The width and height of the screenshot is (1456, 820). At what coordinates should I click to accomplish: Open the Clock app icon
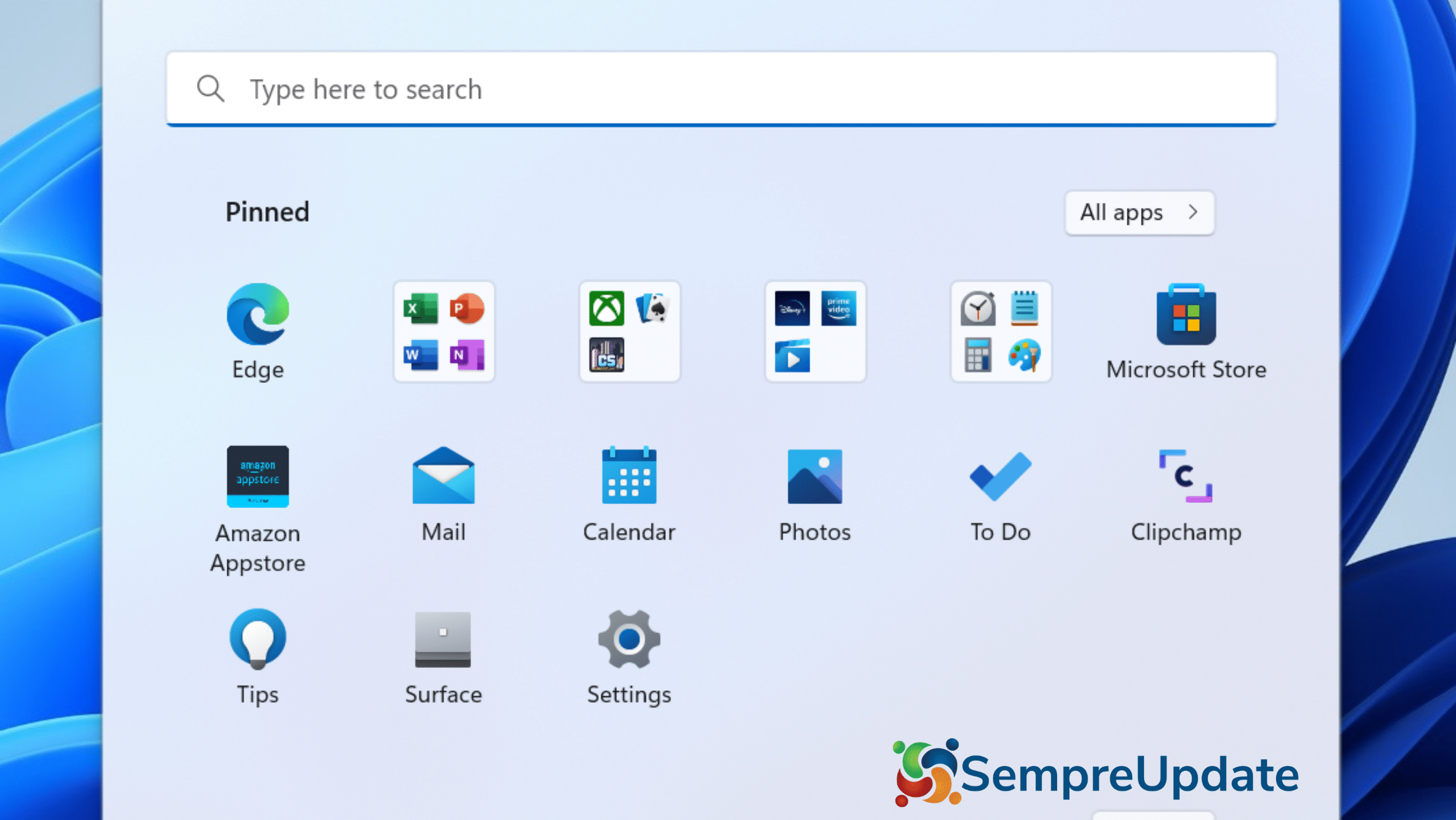click(978, 308)
